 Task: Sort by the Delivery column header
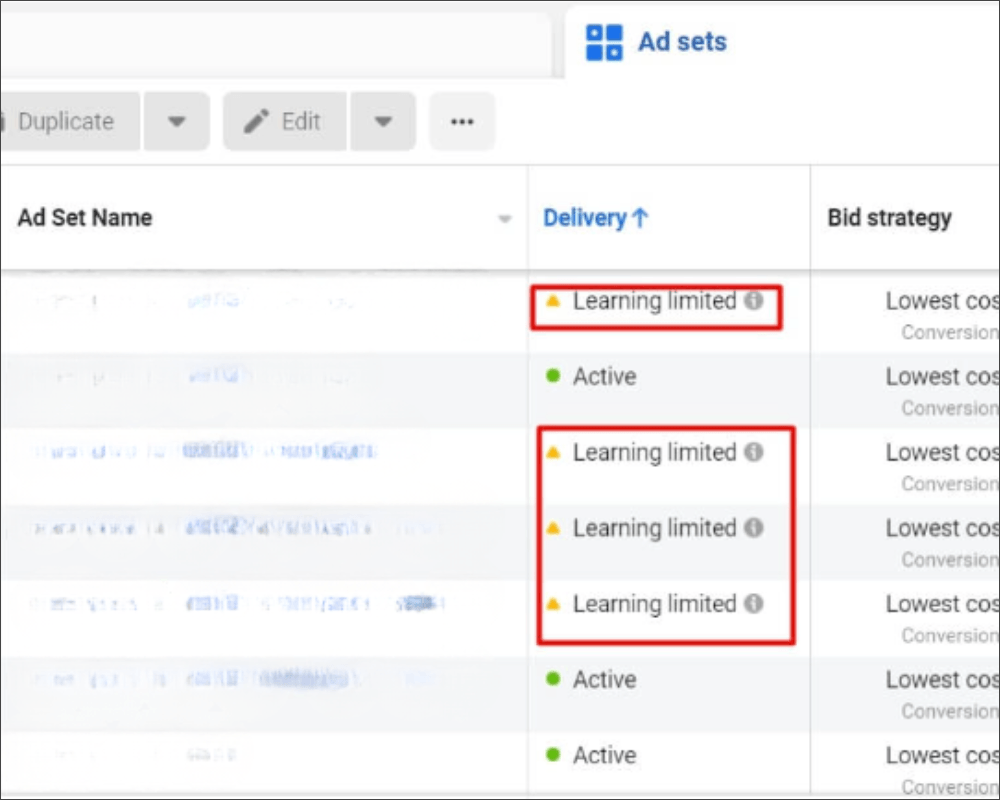click(x=596, y=218)
